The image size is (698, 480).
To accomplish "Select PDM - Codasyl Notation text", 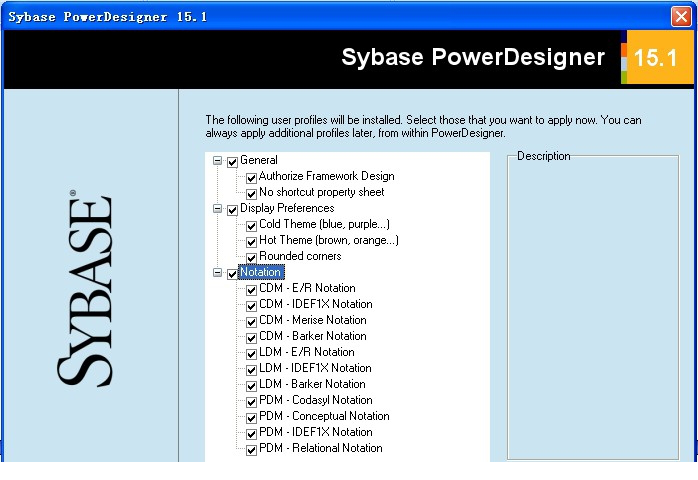I will click(316, 401).
